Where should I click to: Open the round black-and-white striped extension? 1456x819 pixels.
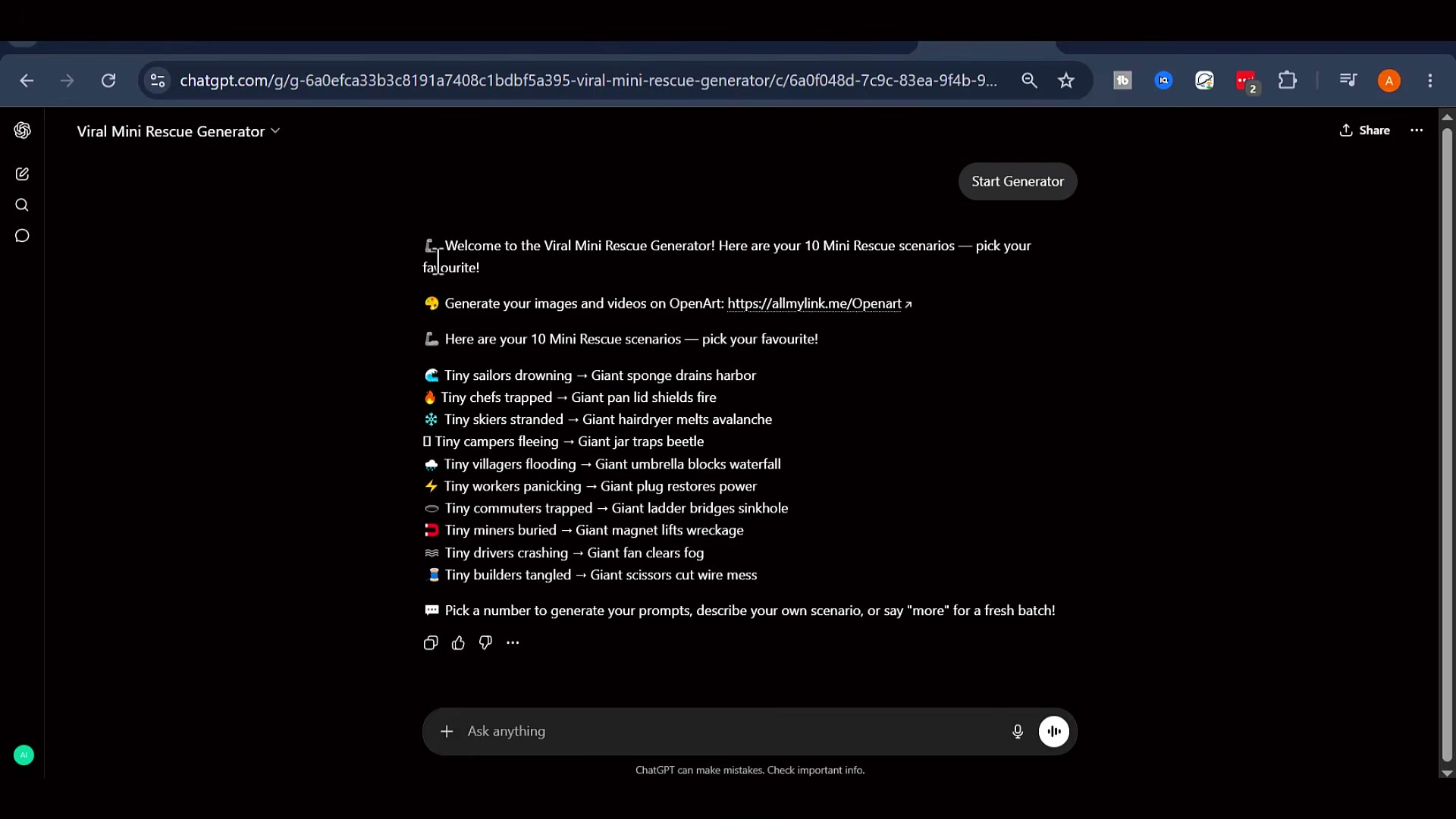pyautogui.click(x=1204, y=80)
